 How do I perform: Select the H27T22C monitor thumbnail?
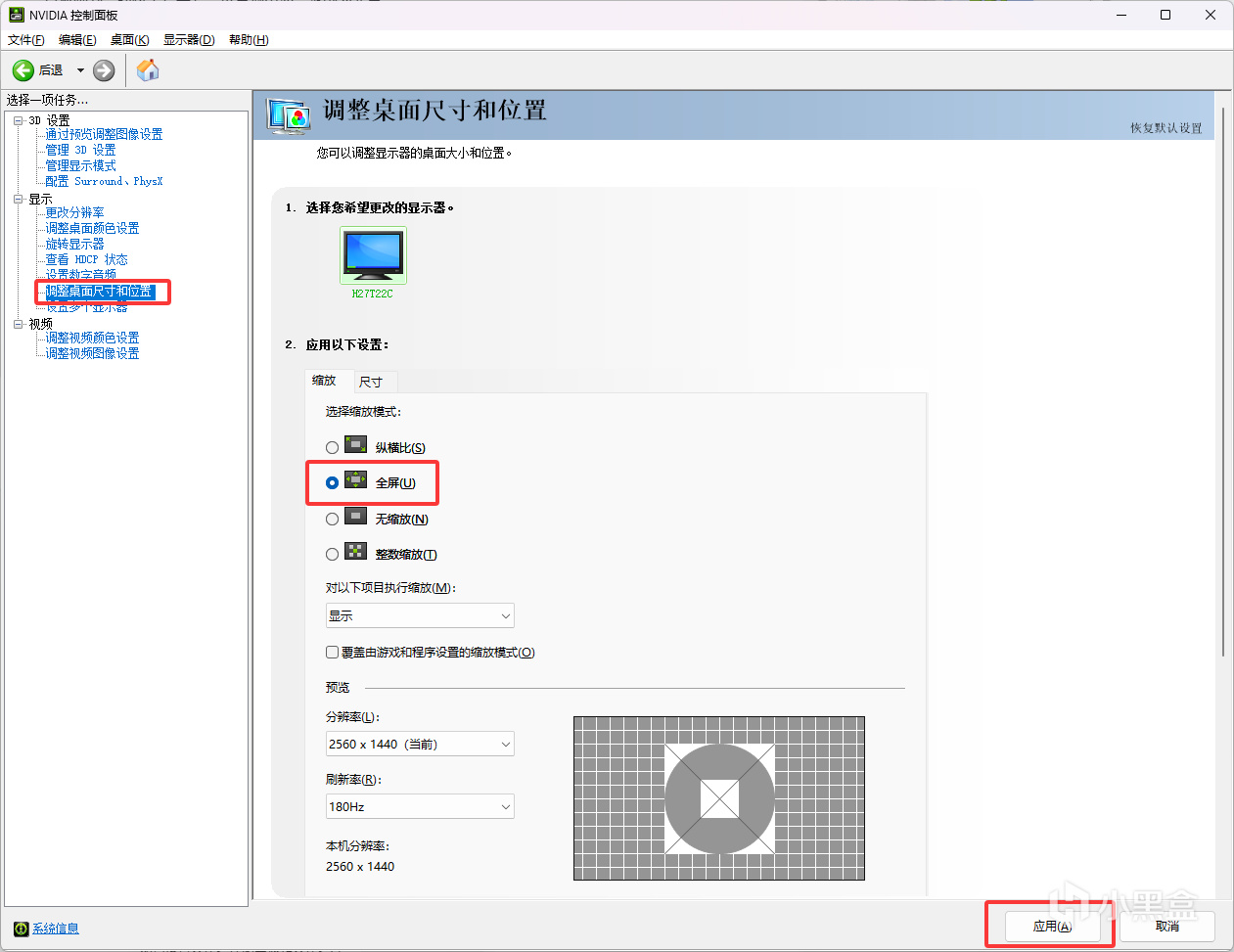(x=373, y=255)
